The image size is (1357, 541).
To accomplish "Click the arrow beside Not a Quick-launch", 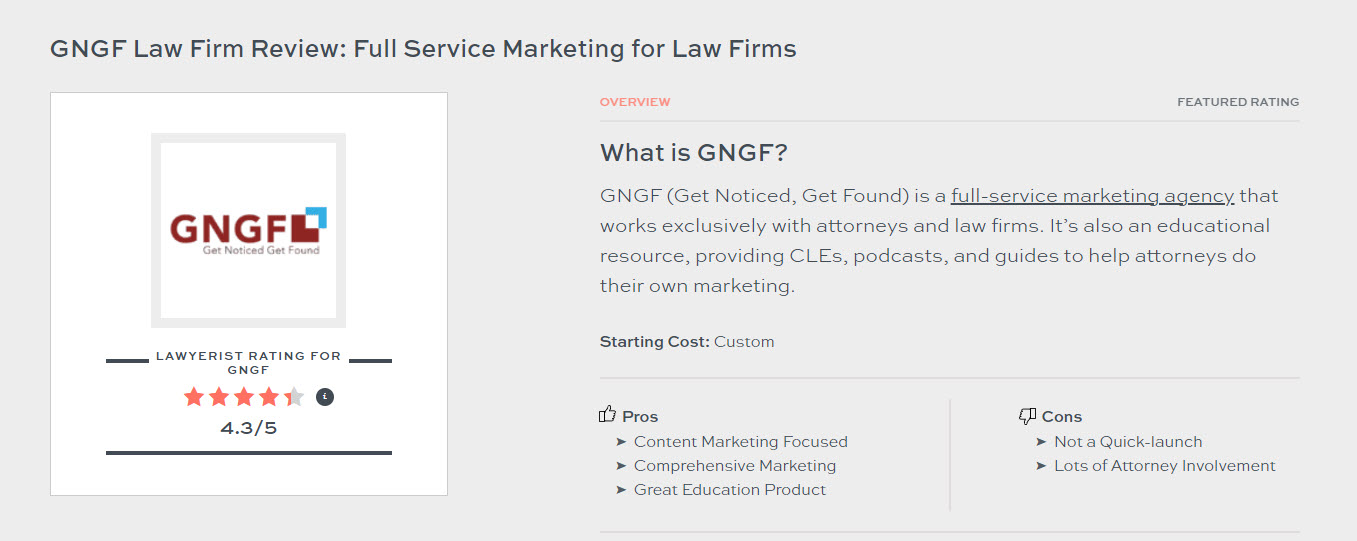I will pos(1042,442).
